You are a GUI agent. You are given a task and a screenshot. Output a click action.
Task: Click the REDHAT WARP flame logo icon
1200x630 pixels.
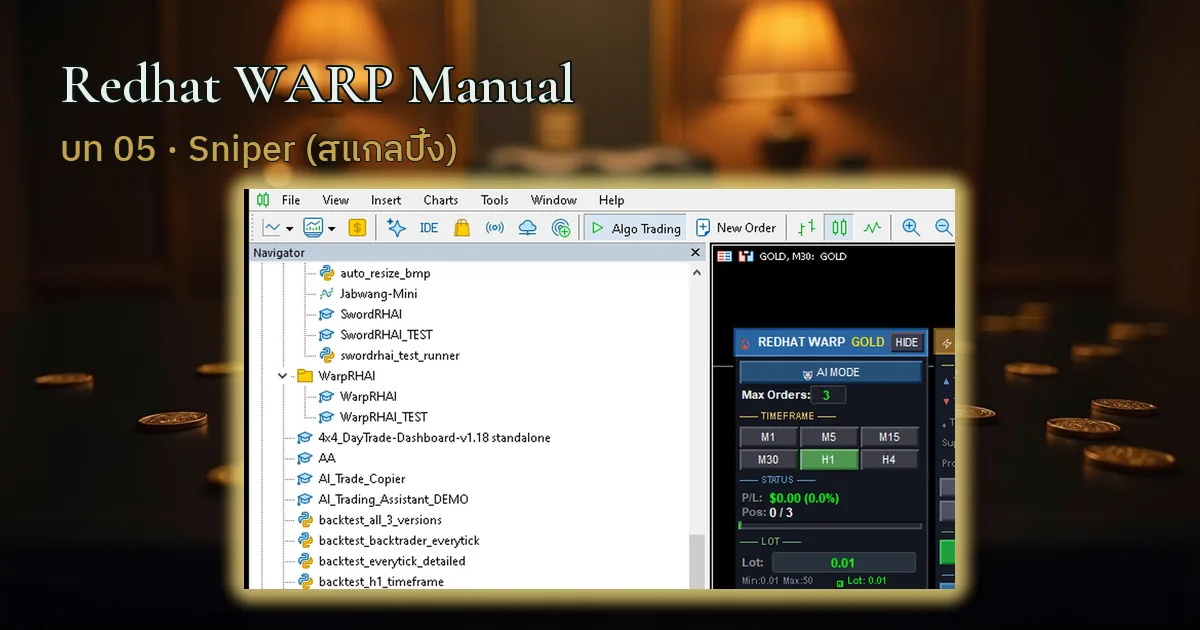744,342
